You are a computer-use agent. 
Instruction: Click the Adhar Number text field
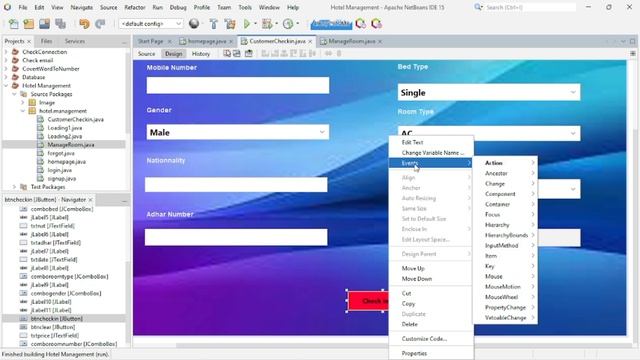click(x=236, y=237)
